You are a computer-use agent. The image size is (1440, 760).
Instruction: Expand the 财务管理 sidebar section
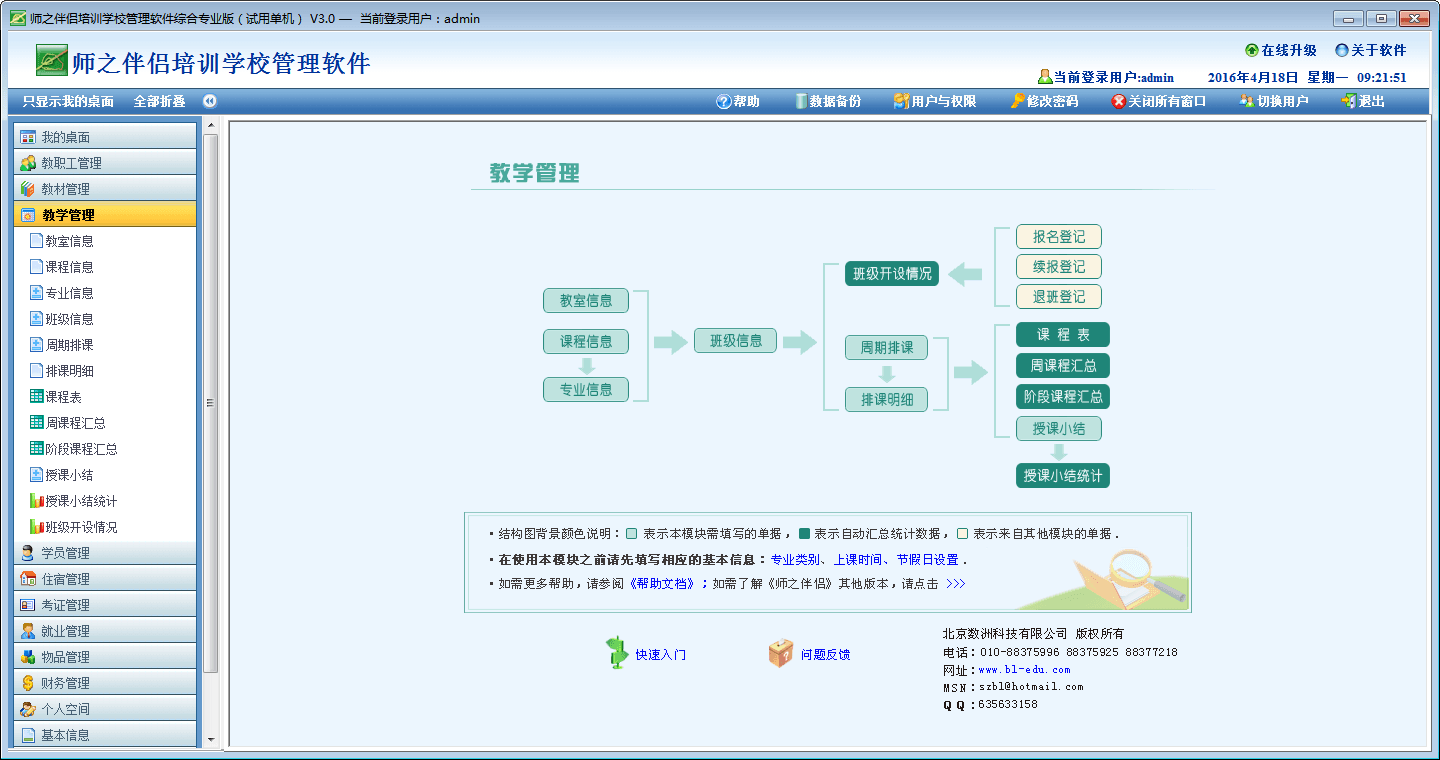(105, 683)
